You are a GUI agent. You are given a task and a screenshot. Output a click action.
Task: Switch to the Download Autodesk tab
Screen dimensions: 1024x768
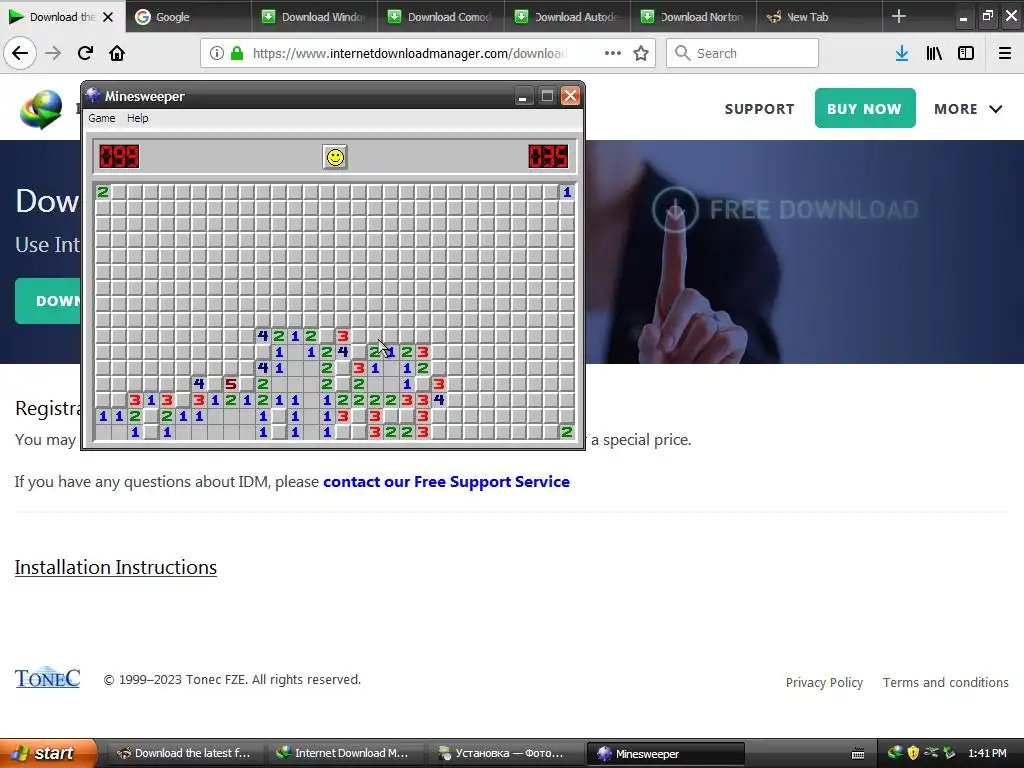(x=567, y=16)
